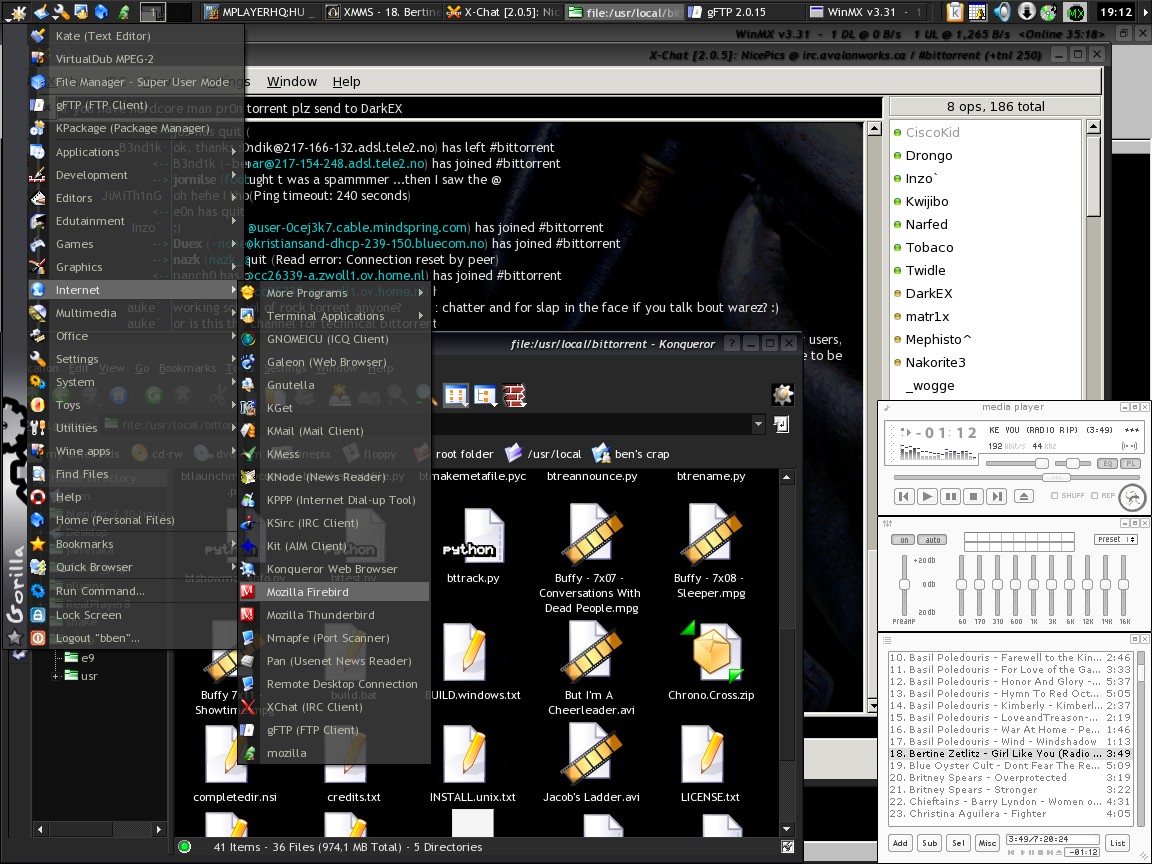Expand the More Programs submenu
1152x864 pixels.
pyautogui.click(x=334, y=292)
